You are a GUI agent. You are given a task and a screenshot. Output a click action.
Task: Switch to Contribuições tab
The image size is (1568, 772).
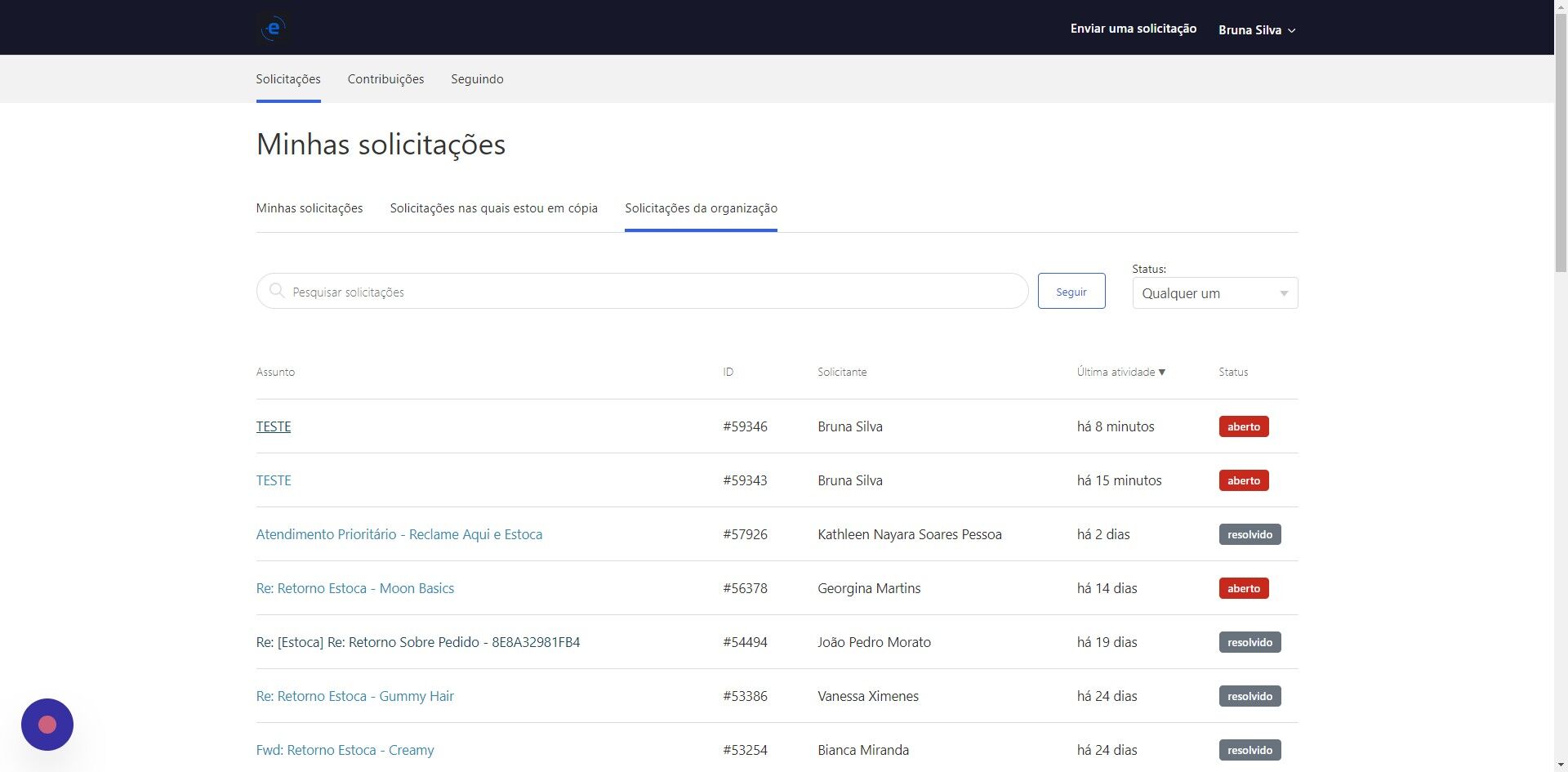(385, 79)
